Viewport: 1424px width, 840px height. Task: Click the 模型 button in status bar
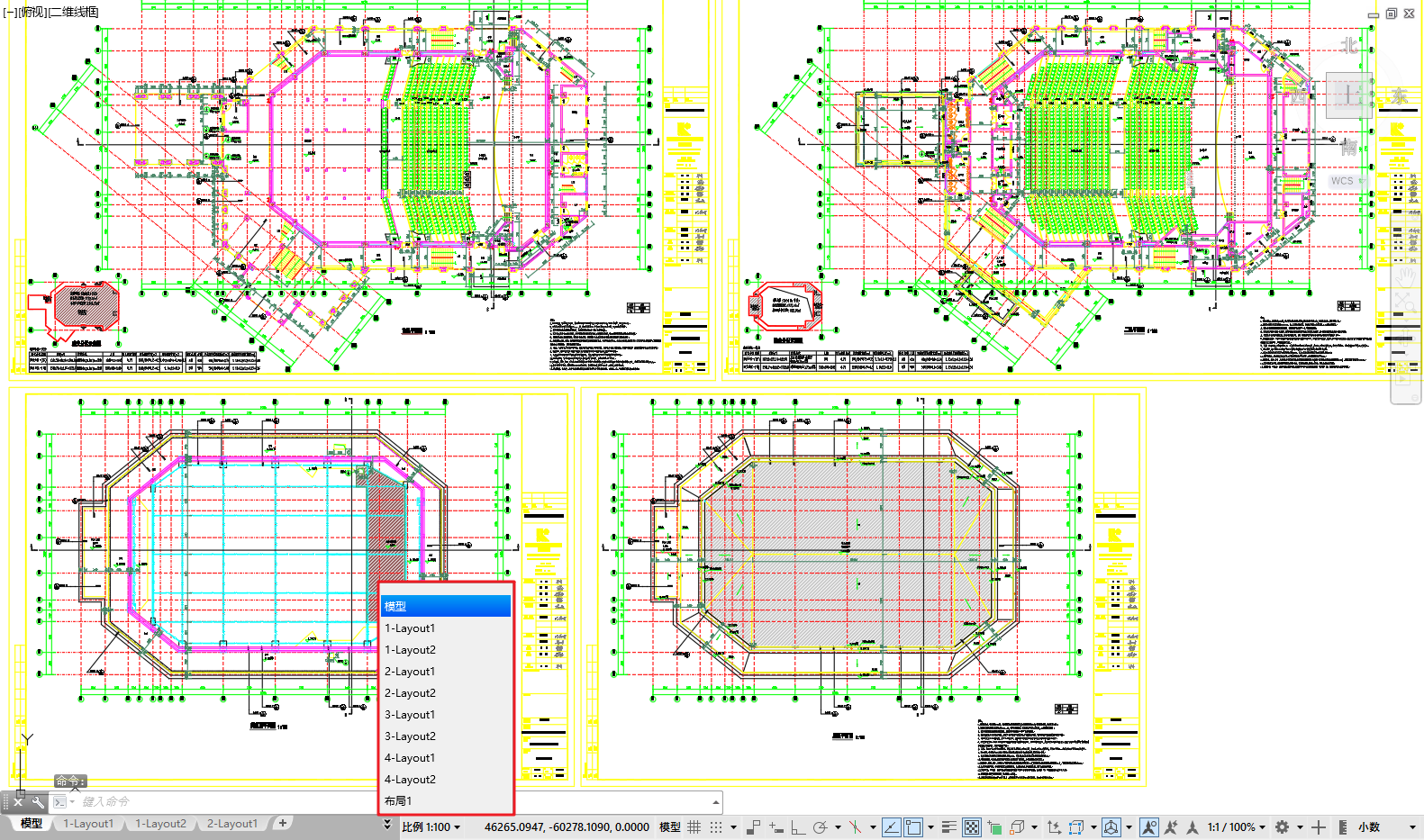coord(669,826)
